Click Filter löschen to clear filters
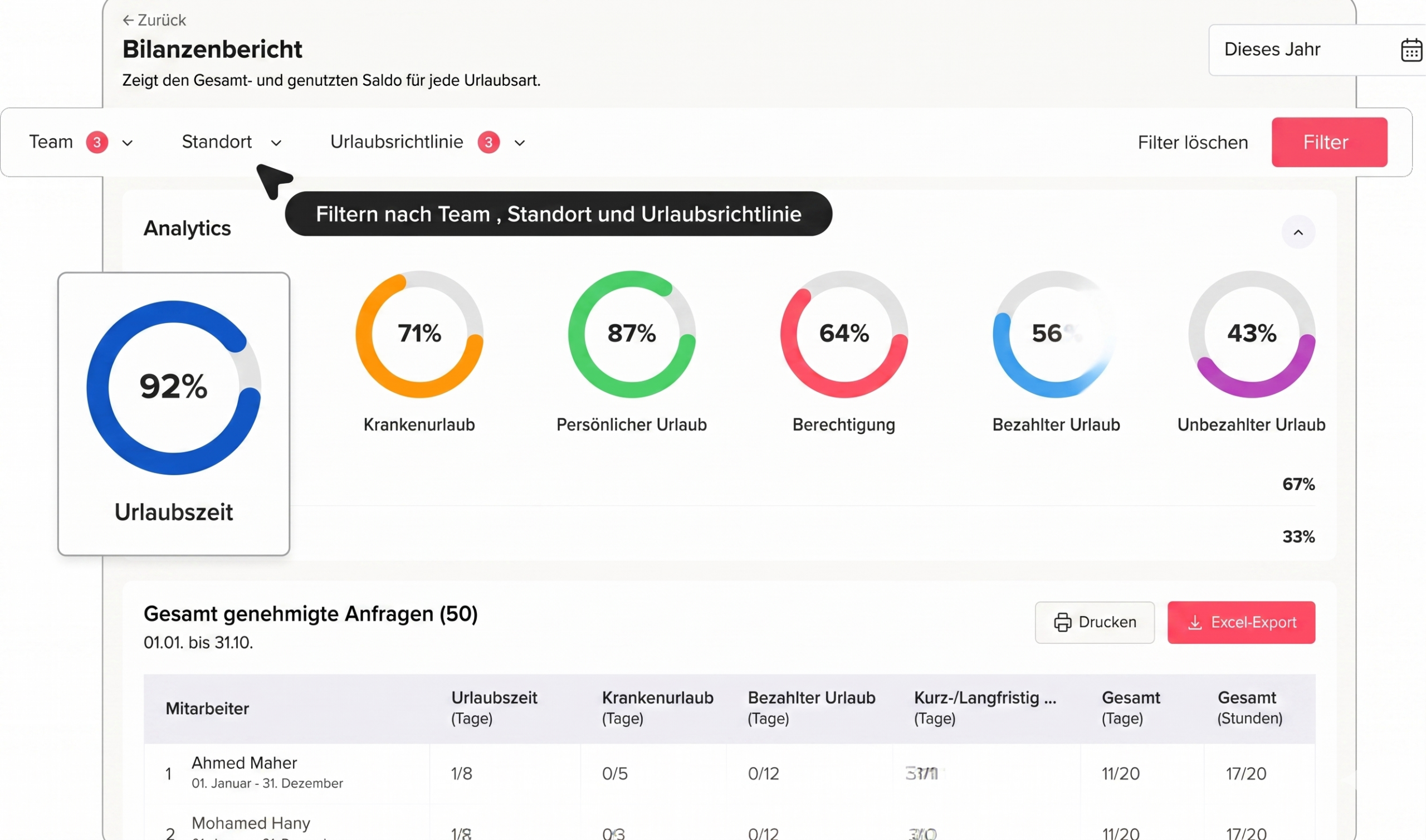This screenshot has width=1426, height=840. (x=1192, y=143)
